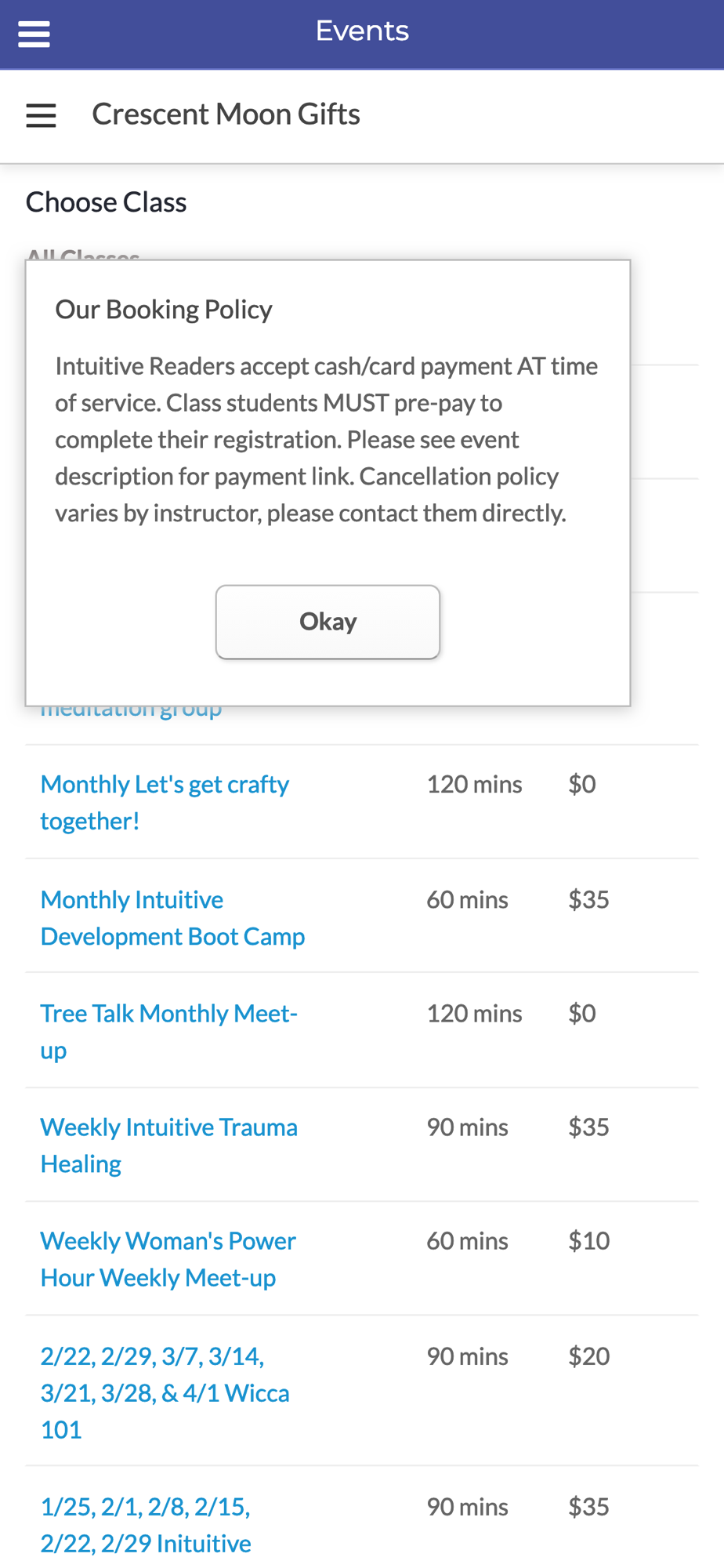Click the Events header title
This screenshot has width=724, height=1568.
pos(362,31)
